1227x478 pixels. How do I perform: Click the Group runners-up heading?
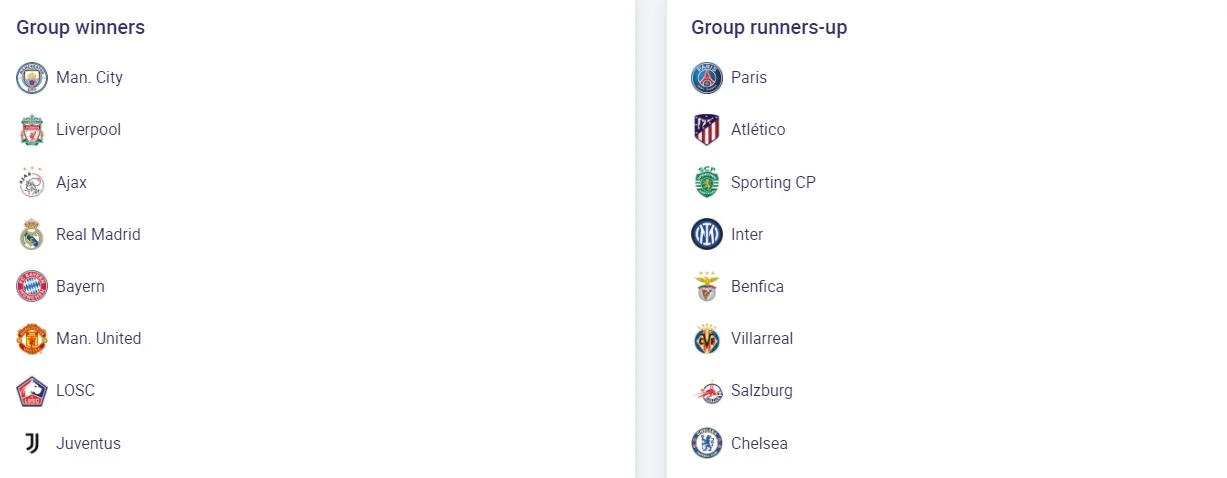(x=769, y=28)
